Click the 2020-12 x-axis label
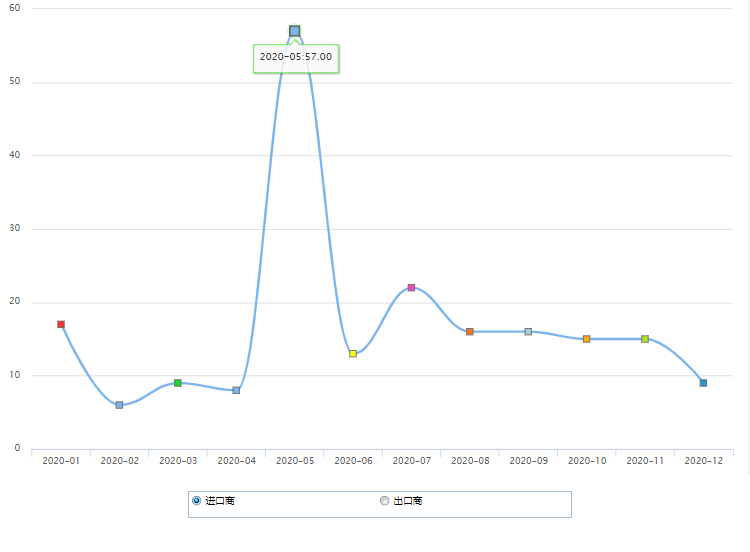This screenshot has width=750, height=552. (703, 461)
